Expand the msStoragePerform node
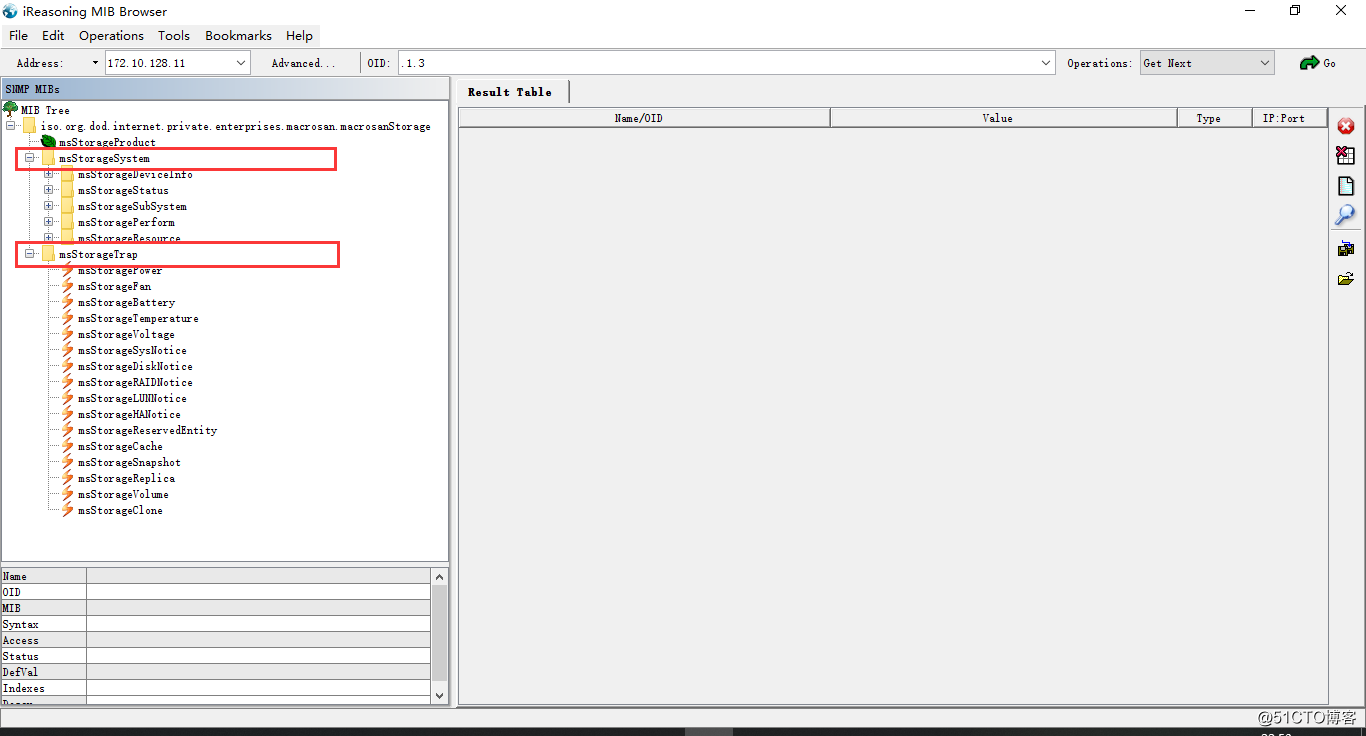 [x=48, y=222]
